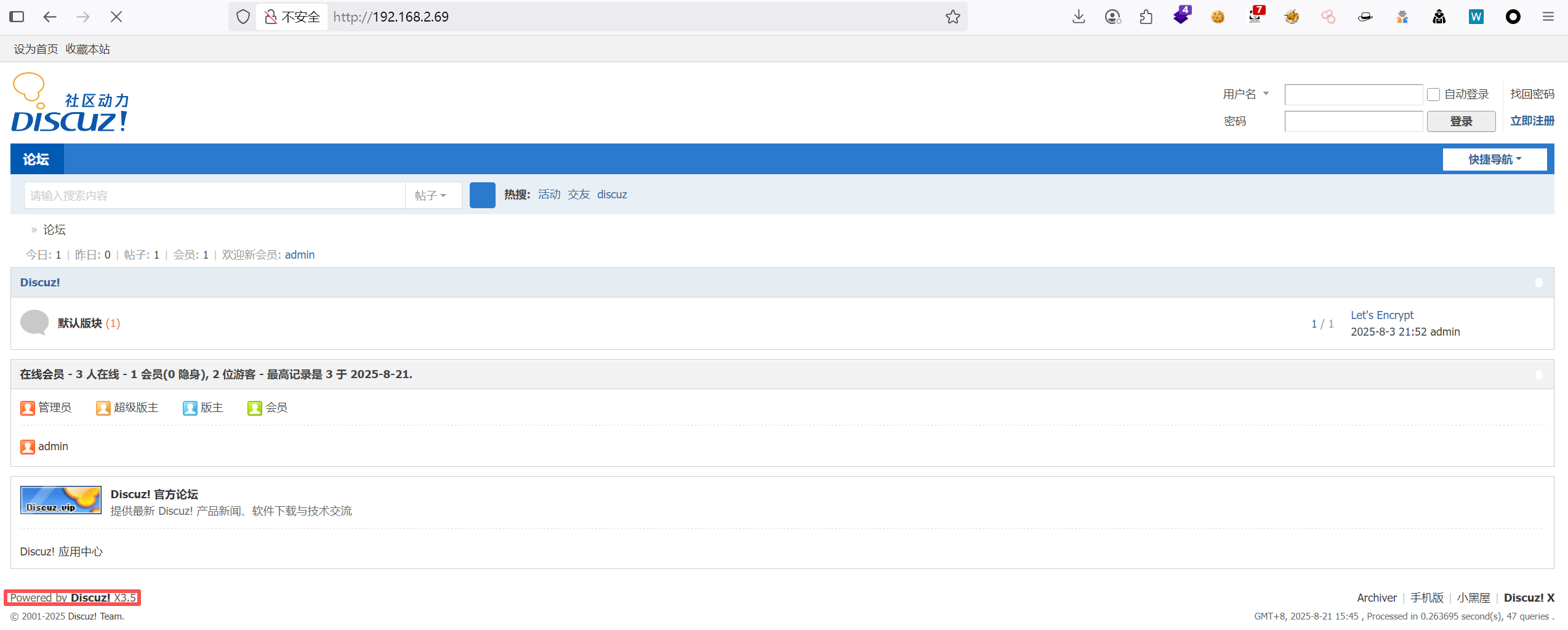
Task: Expand the 快捷导航 quick navigation menu
Action: 1494,160
